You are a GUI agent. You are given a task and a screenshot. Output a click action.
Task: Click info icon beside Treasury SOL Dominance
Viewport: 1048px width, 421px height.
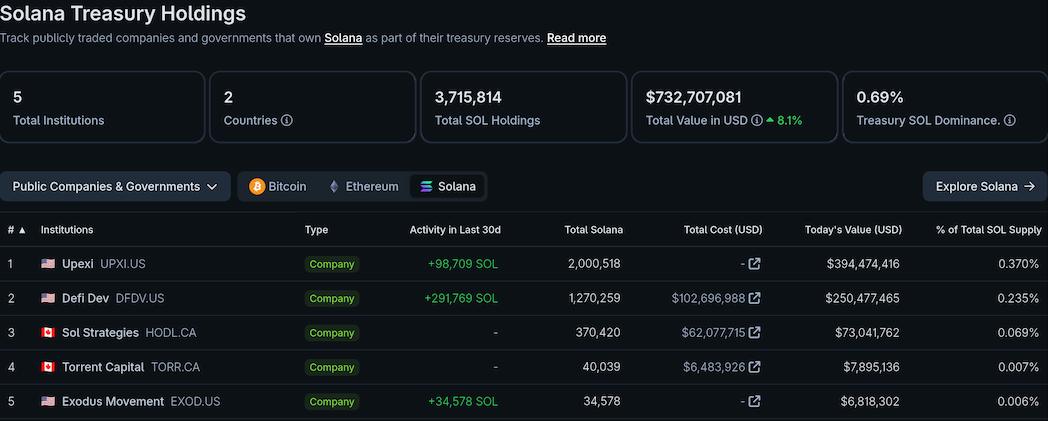(x=1010, y=121)
